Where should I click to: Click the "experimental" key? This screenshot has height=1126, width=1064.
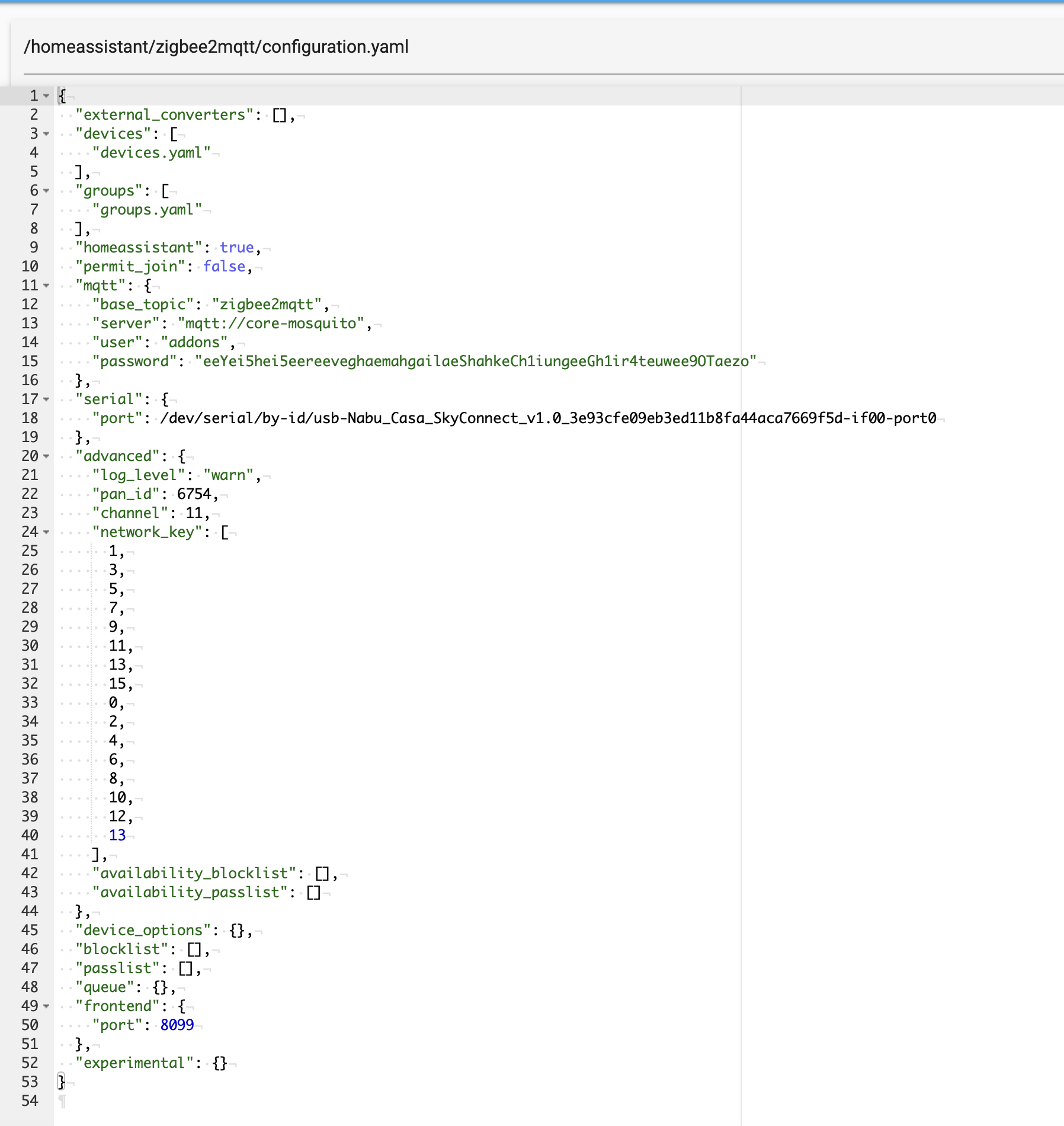[135, 1063]
